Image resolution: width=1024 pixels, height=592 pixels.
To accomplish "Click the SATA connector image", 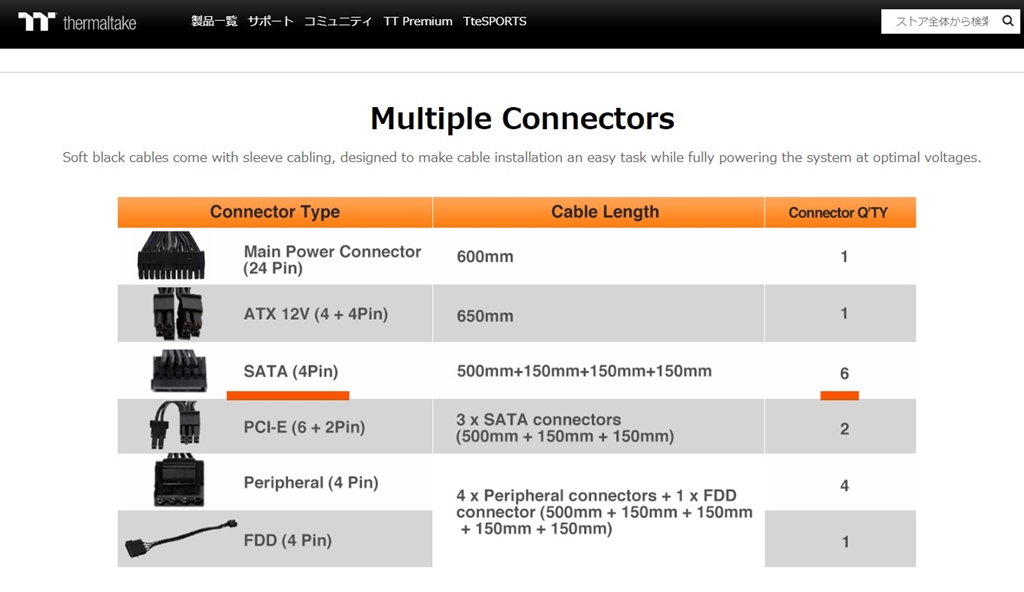I will pos(178,371).
